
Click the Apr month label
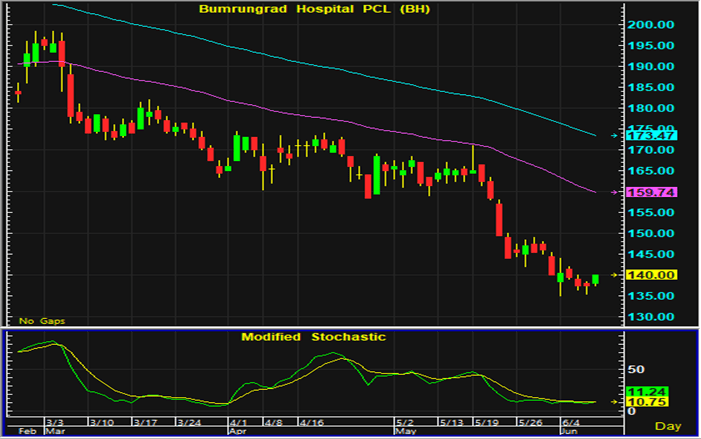pyautogui.click(x=237, y=433)
